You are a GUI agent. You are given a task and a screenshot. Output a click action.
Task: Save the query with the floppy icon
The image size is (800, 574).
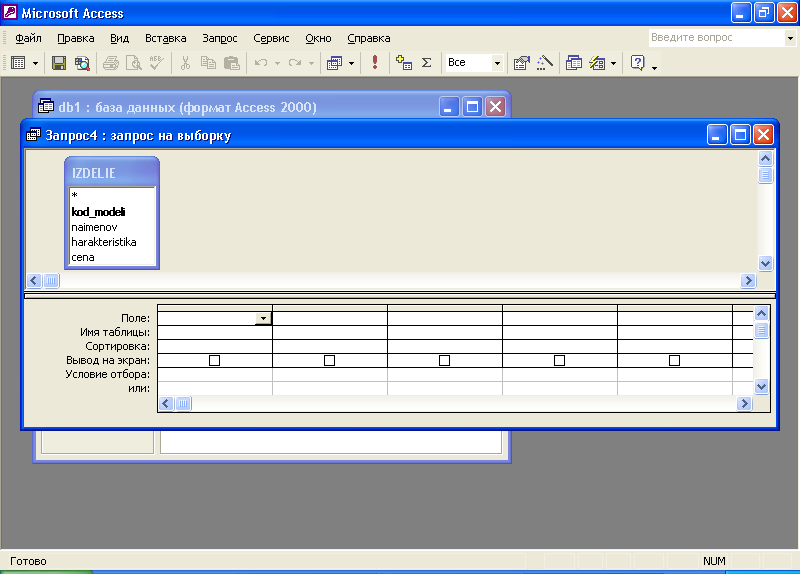coord(59,63)
